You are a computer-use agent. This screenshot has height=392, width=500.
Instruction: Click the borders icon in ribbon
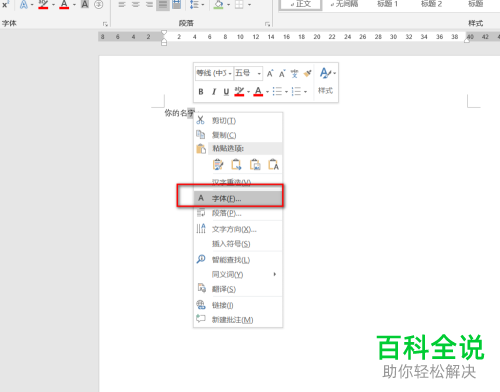[239, 5]
